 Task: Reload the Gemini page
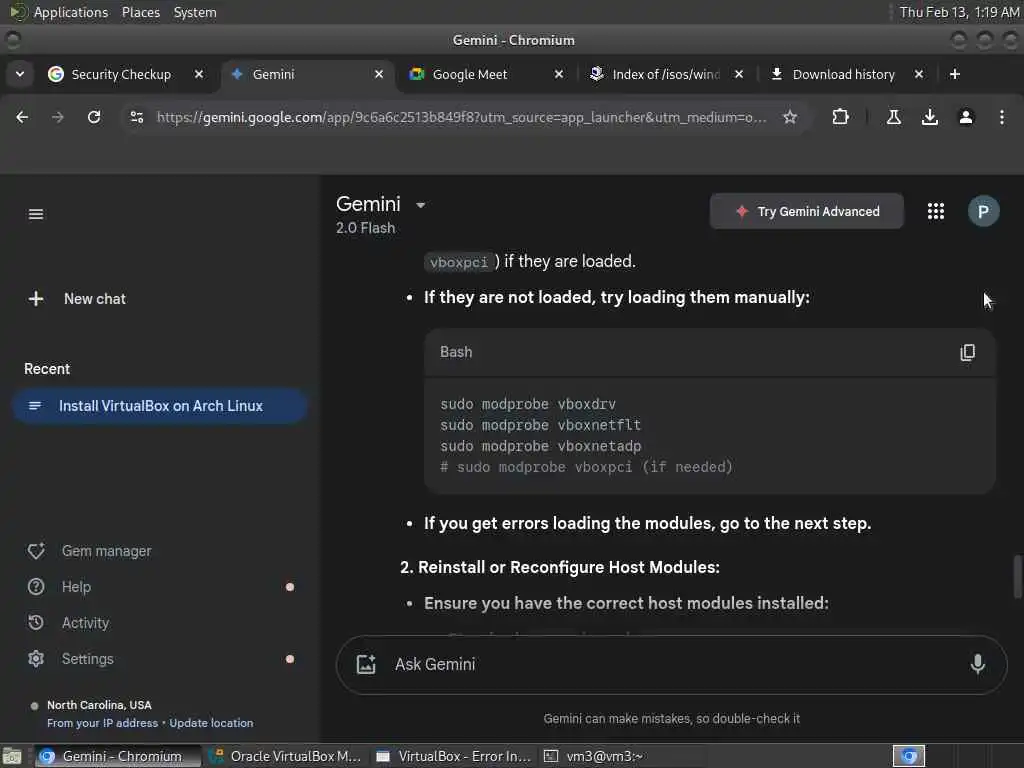[94, 117]
